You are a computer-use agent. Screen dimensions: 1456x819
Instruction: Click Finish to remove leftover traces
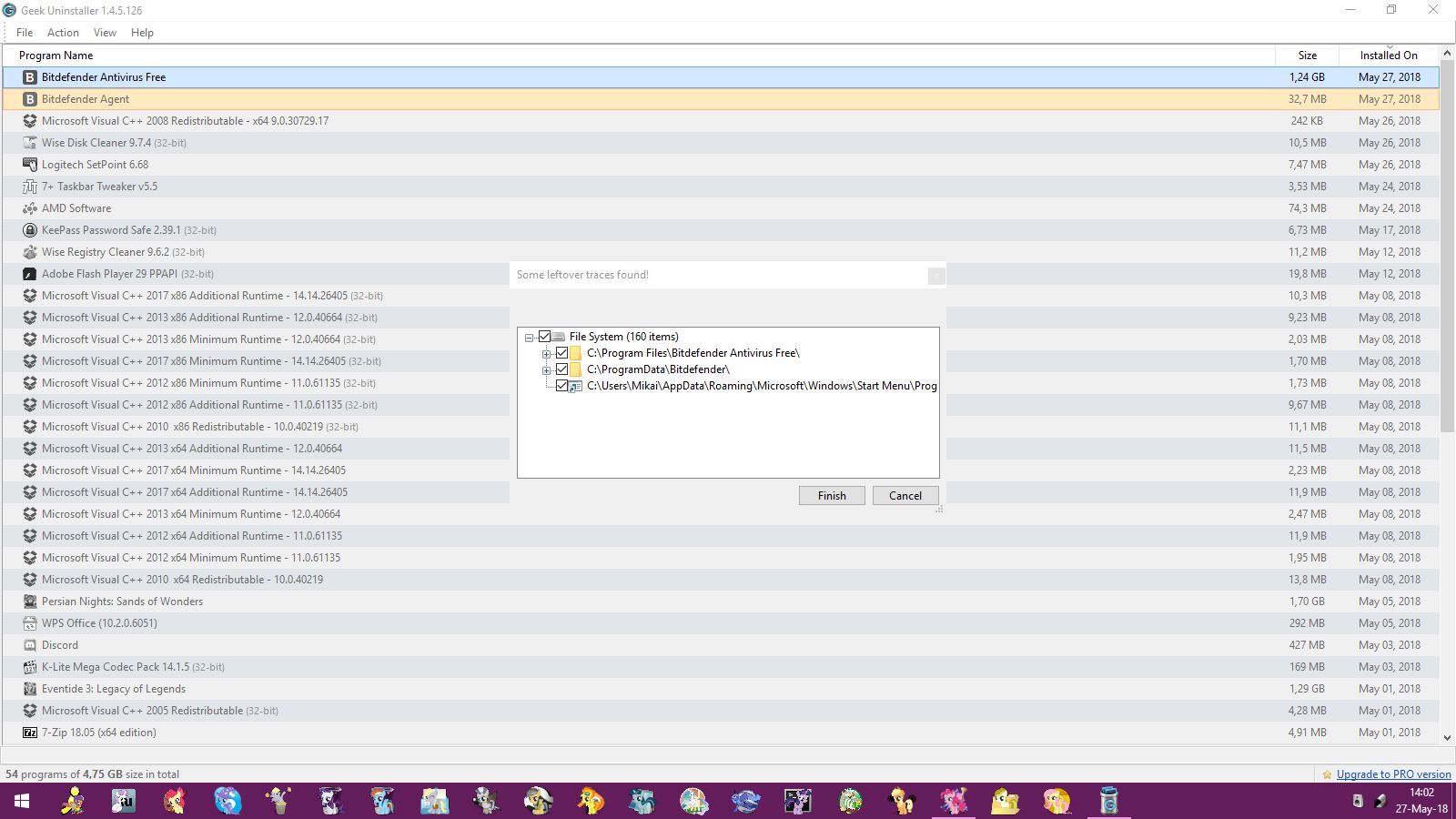click(x=832, y=496)
